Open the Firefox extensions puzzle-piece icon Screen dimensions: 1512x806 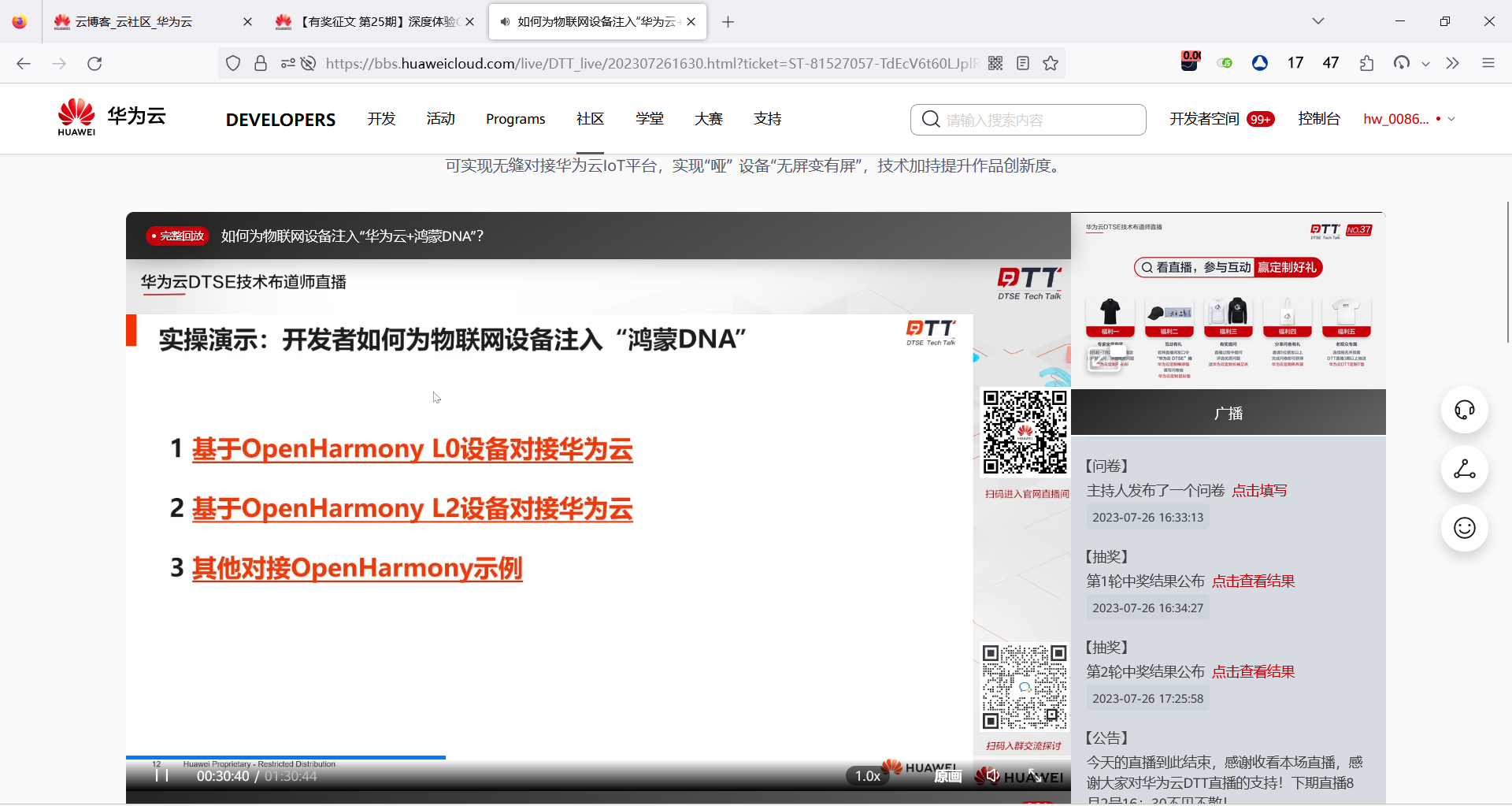pyautogui.click(x=1366, y=63)
